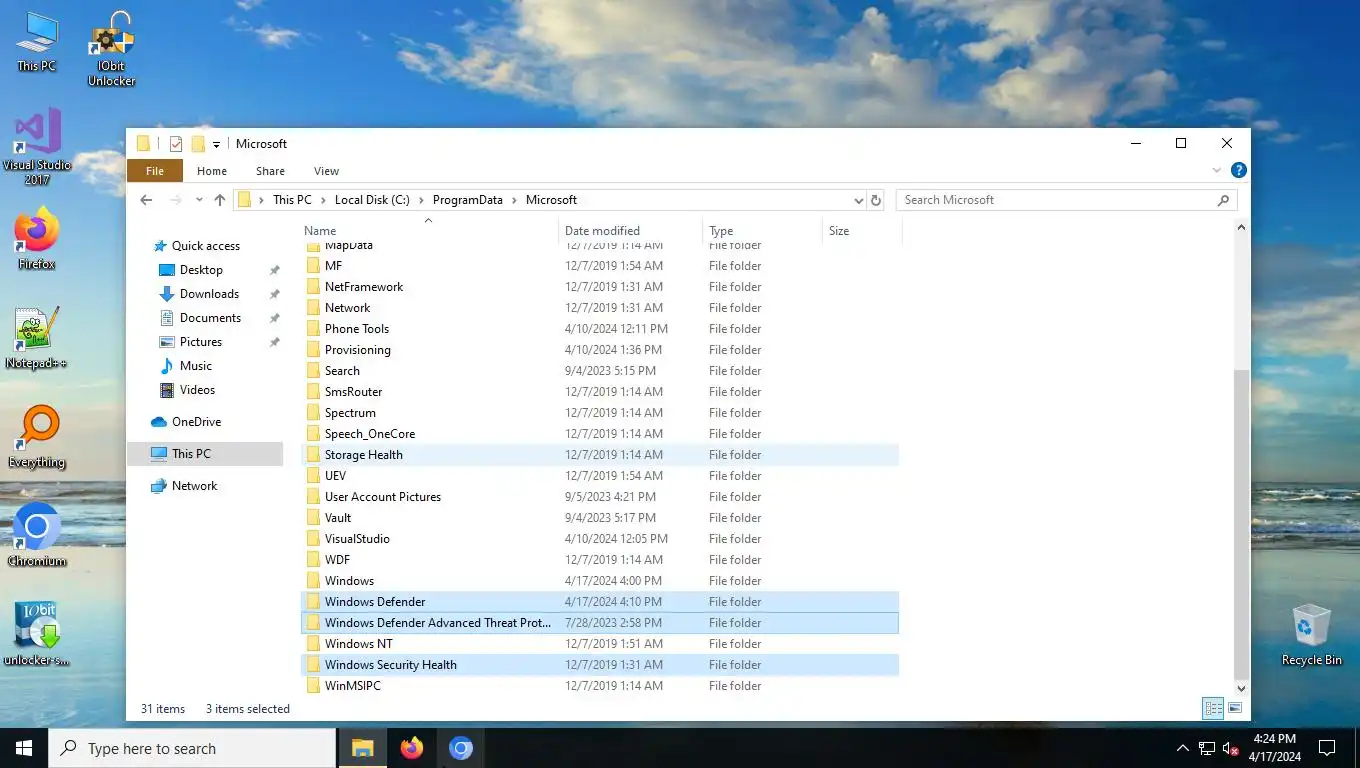Open Visual Studio 2017 desktop shortcut
This screenshot has width=1360, height=768.
click(37, 146)
